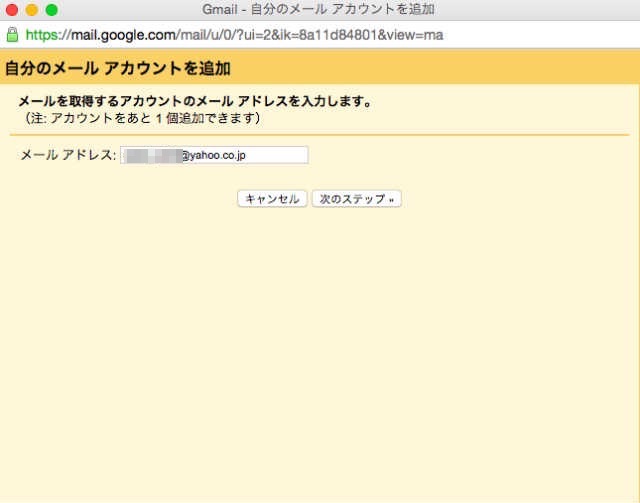This screenshot has width=640, height=503.
Task: Click the 次のステップ button
Action: (357, 199)
